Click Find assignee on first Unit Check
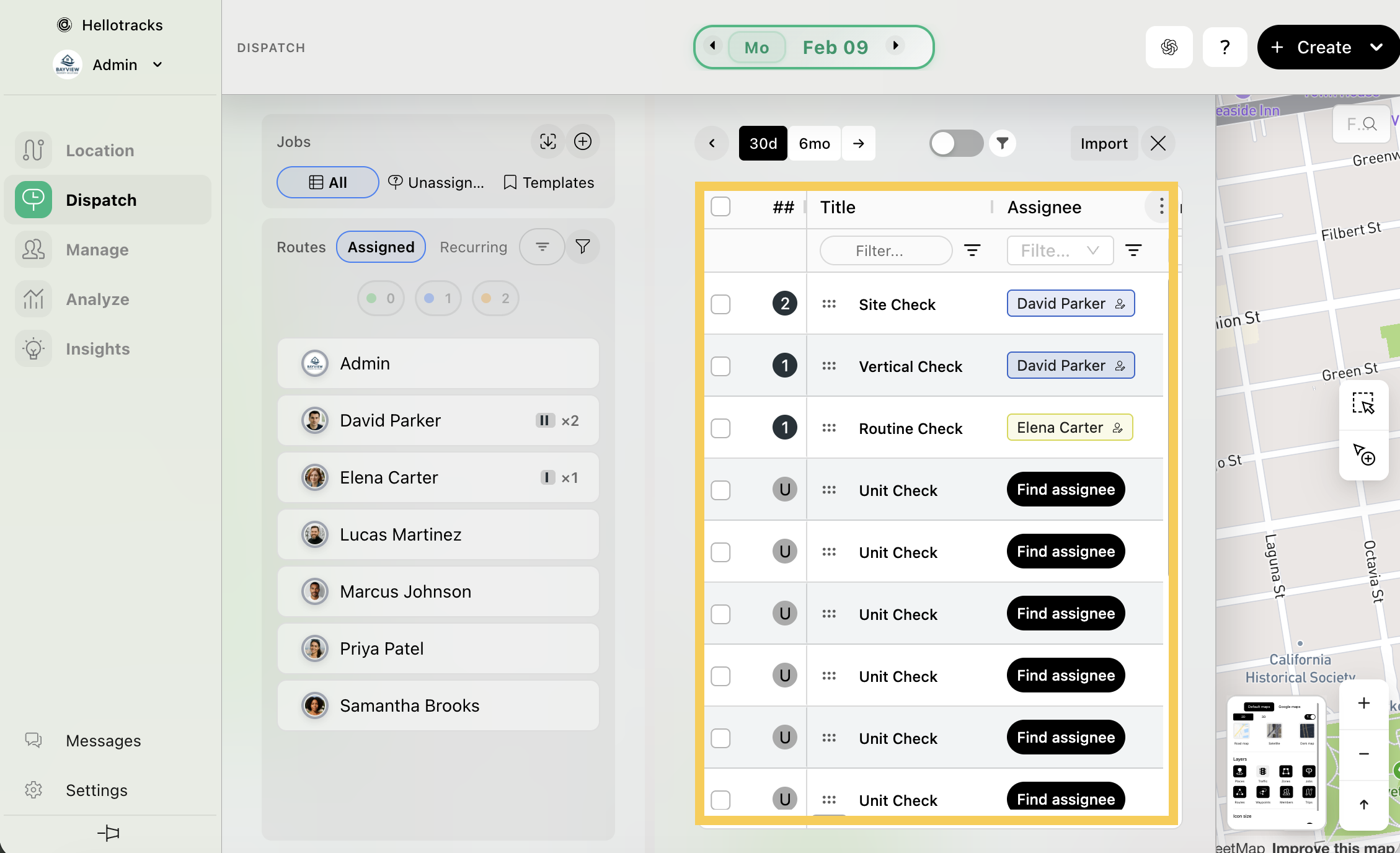This screenshot has height=853, width=1400. pos(1065,489)
